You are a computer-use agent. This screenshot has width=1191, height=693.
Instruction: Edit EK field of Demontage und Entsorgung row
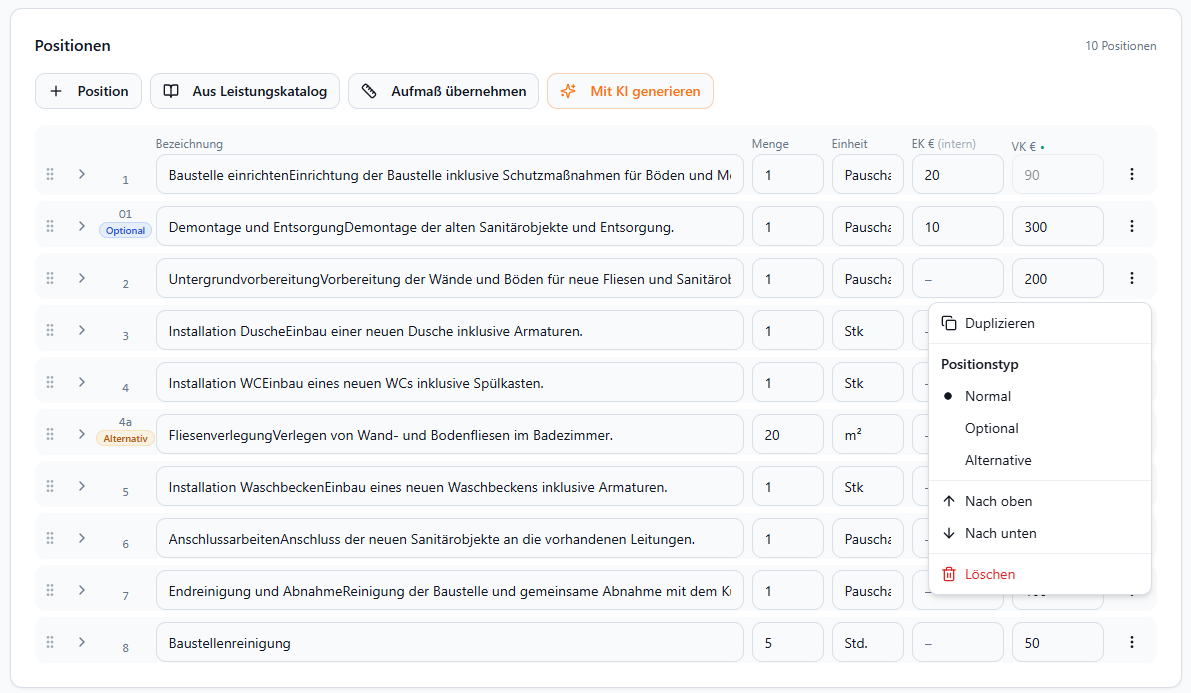tap(958, 226)
